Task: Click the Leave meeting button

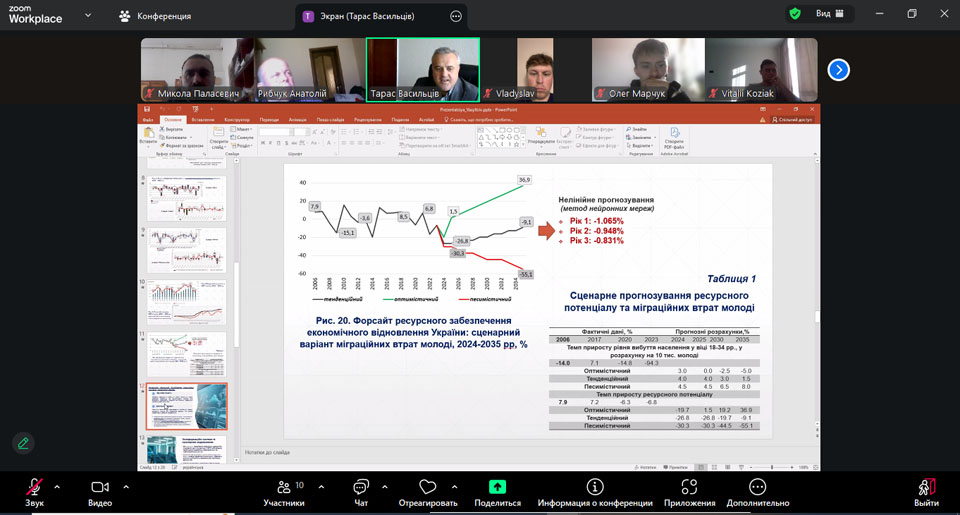Action: click(x=926, y=491)
